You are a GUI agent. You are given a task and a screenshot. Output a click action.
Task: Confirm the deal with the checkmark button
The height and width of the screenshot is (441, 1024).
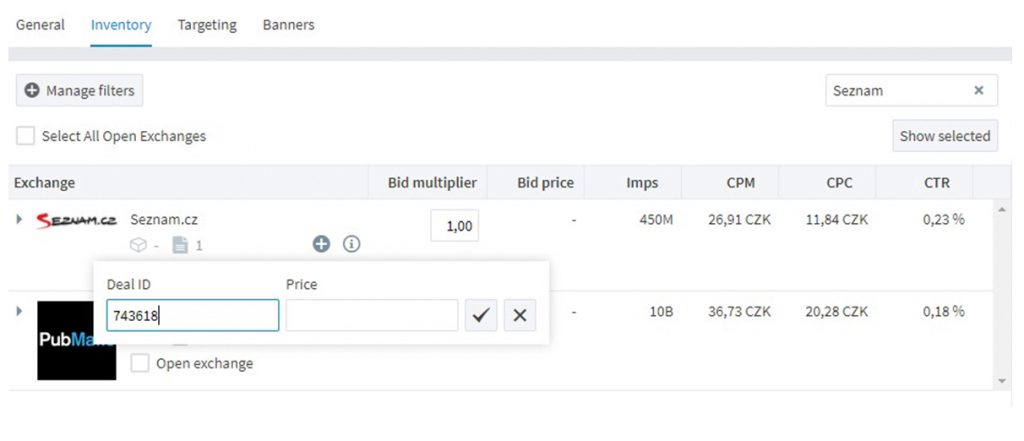481,316
